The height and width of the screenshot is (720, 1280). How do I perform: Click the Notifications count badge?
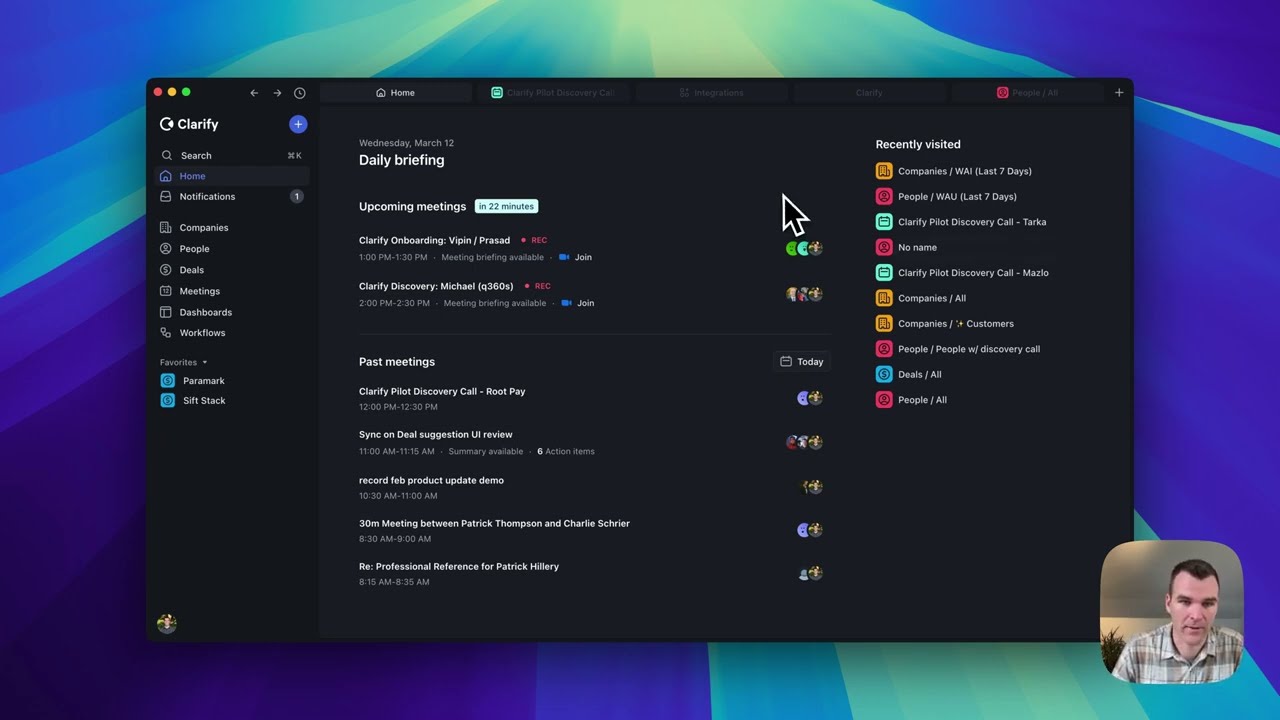tap(296, 197)
